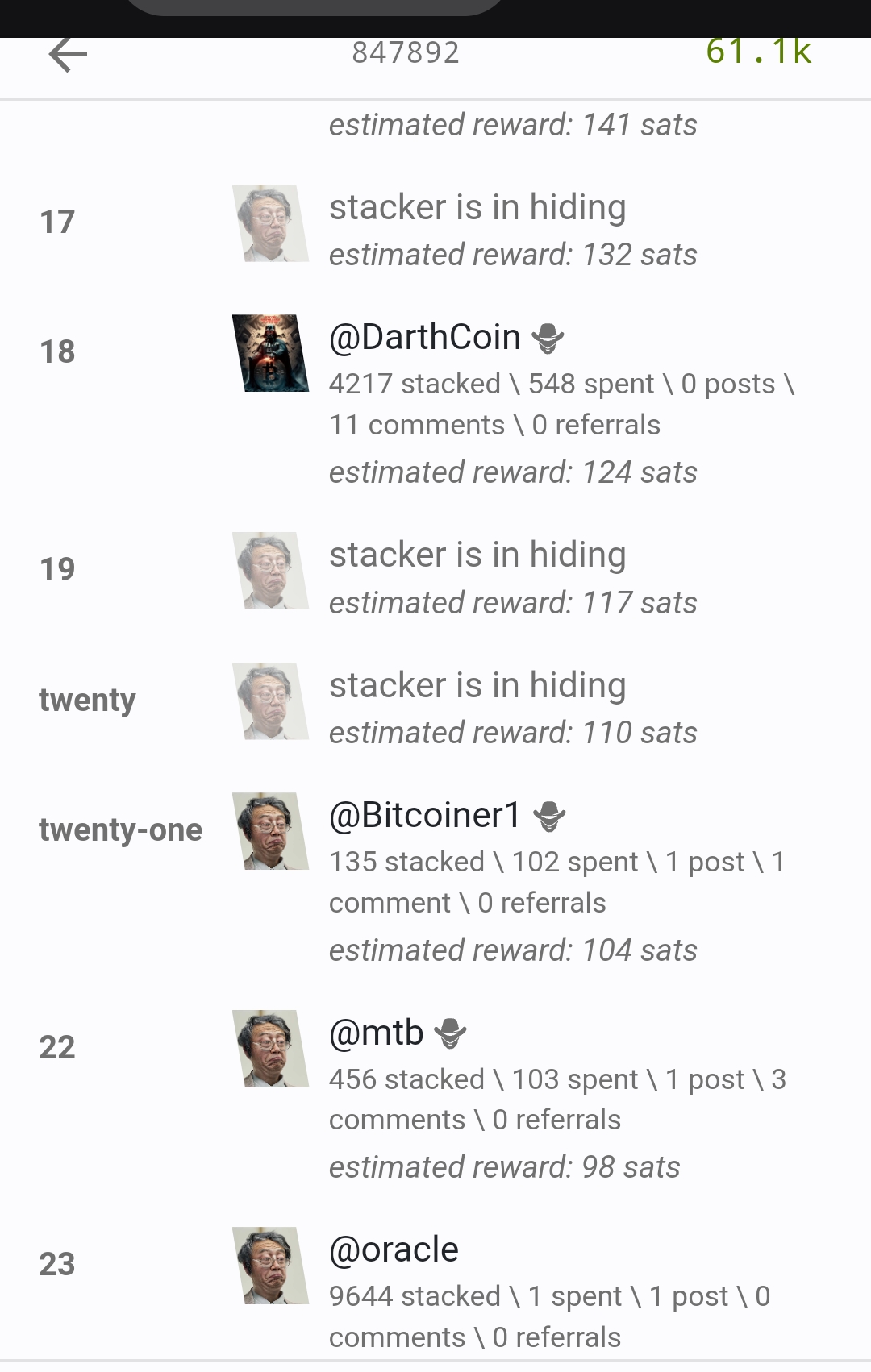Visit the @Bitcoiner1 profile link
The height and width of the screenshot is (1372, 871).
pyautogui.click(x=426, y=815)
